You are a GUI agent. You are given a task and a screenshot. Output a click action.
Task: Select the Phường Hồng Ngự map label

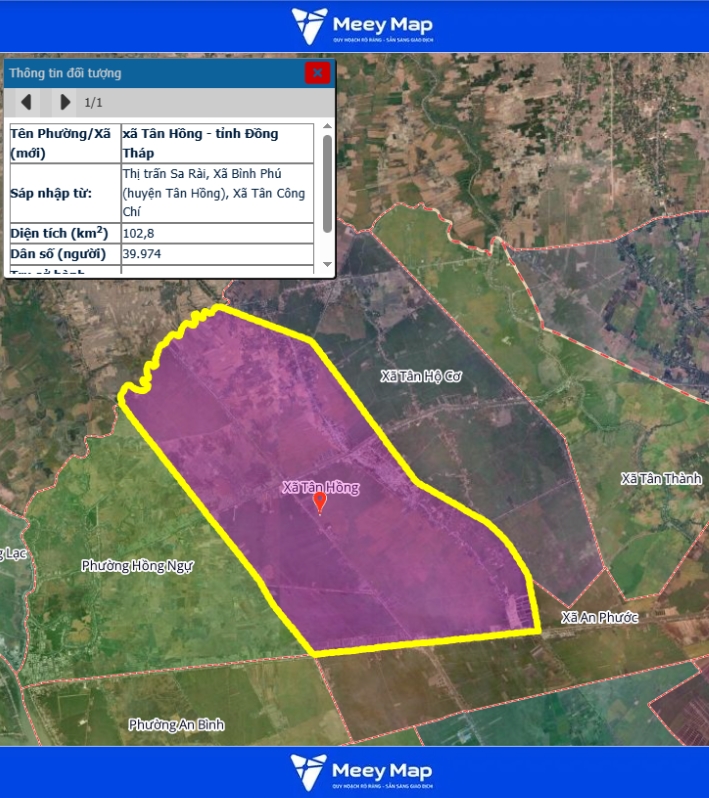click(136, 566)
